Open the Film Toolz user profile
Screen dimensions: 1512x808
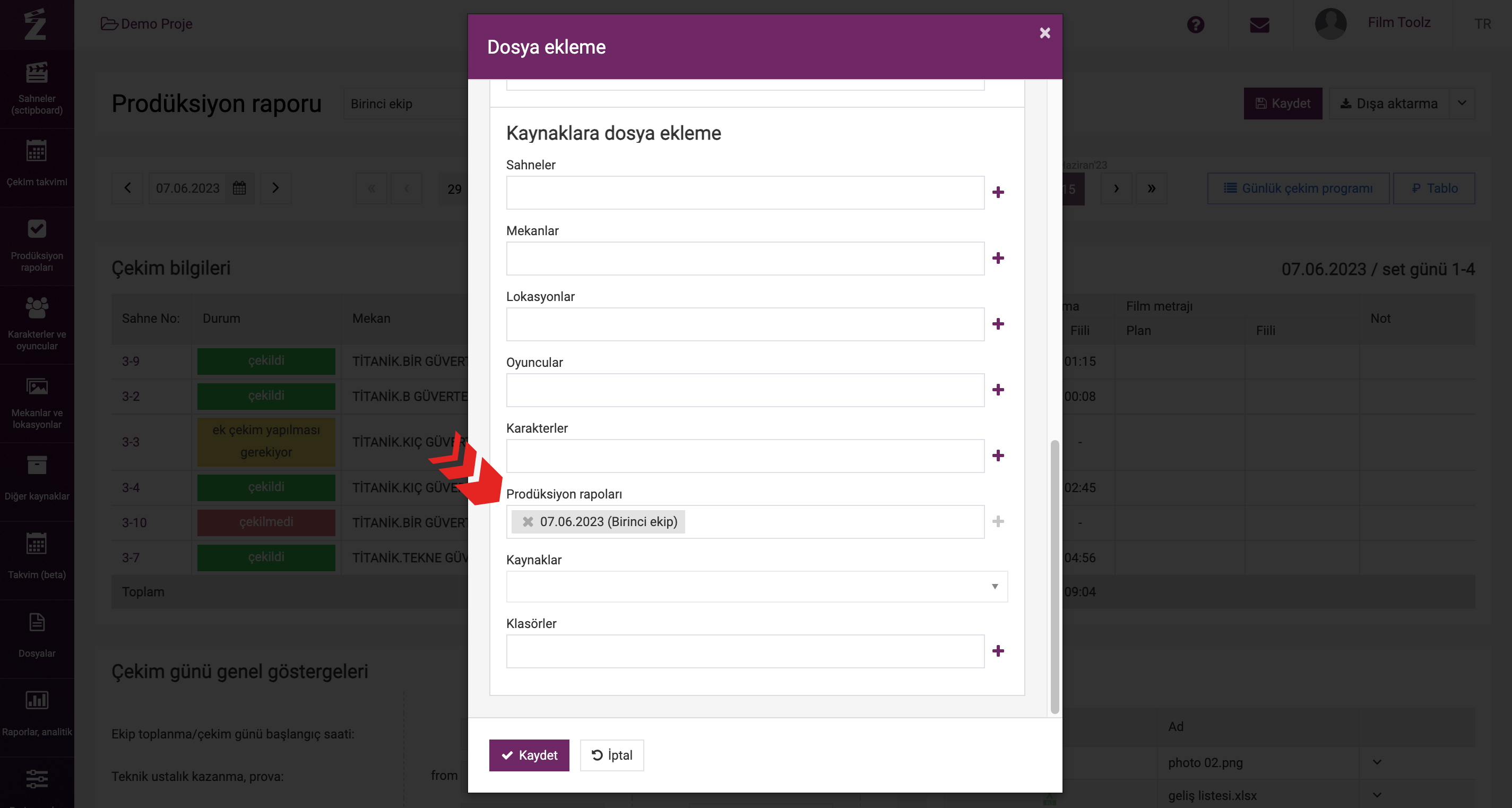point(1373,23)
